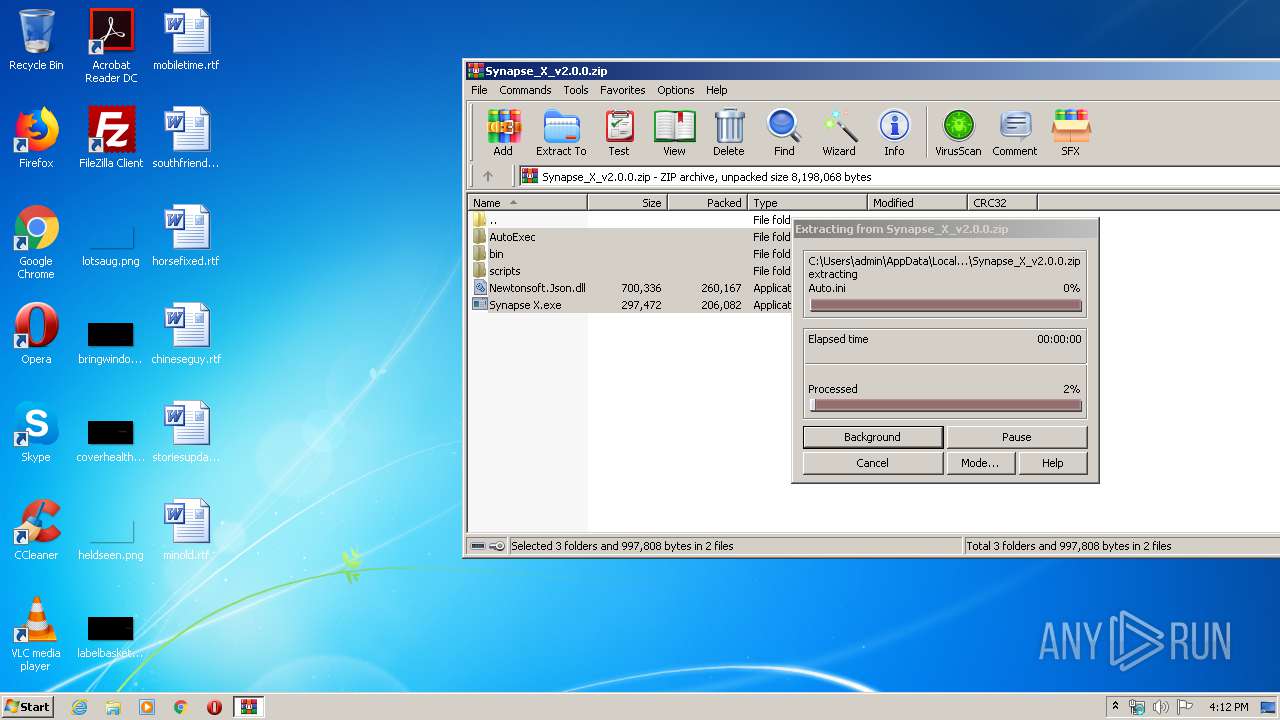Open Internet Explorer from taskbar
1280x720 pixels.
[79, 707]
